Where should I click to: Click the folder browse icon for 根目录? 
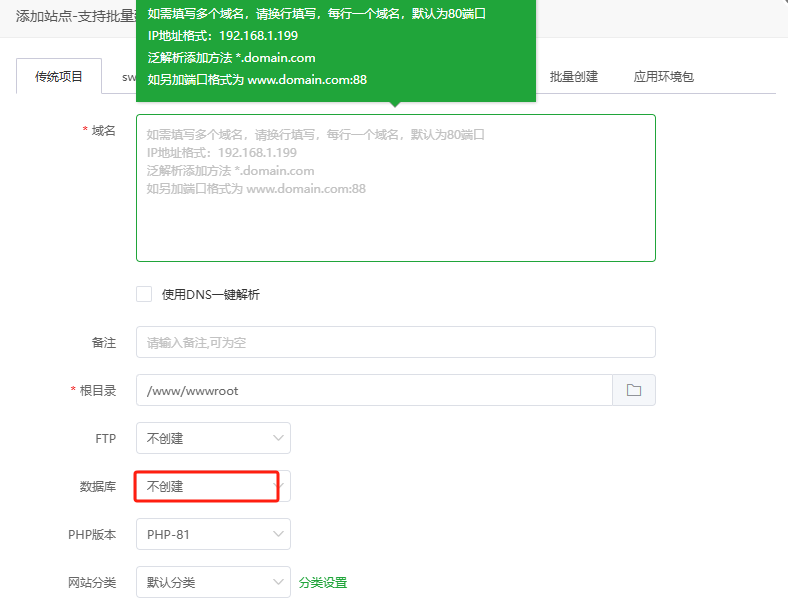tap(633, 390)
